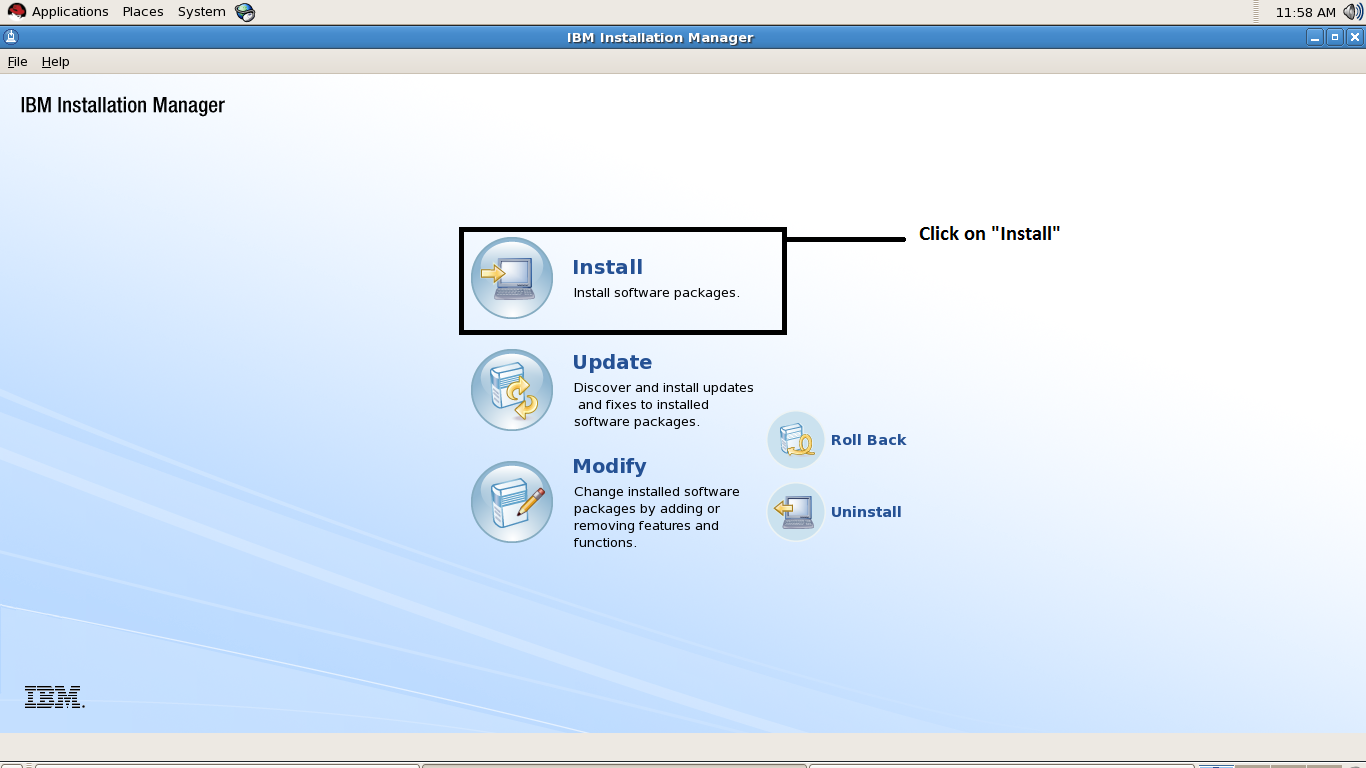Click the "IBM Installation Manager" page heading
Viewport: 1366px width, 768px height.
[122, 105]
